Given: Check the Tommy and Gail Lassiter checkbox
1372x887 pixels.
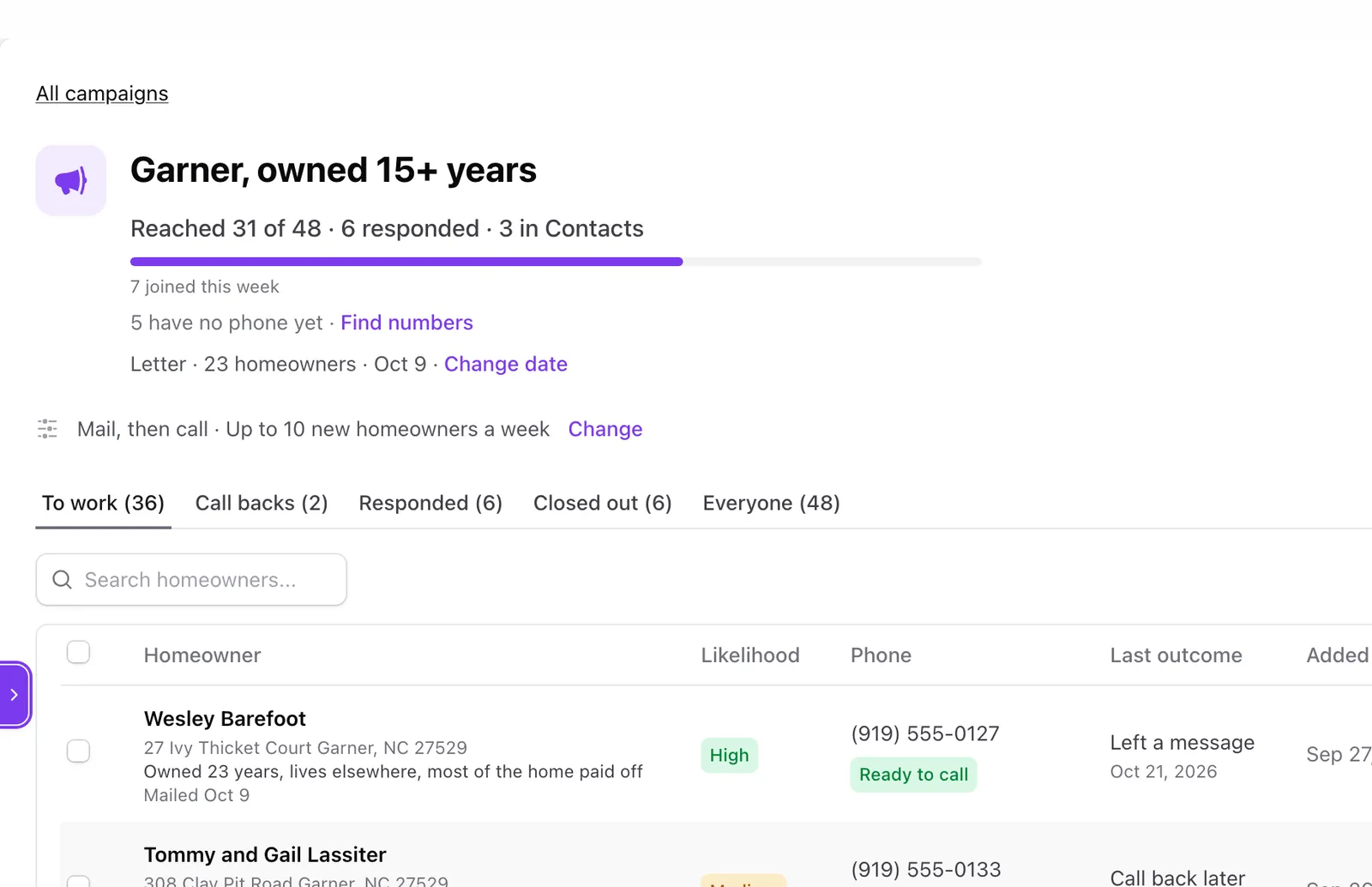Looking at the screenshot, I should [x=79, y=881].
